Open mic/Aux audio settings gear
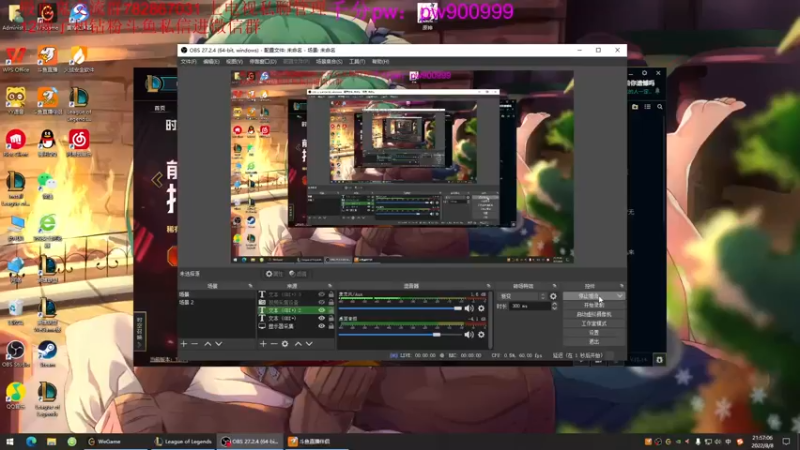 tap(481, 308)
